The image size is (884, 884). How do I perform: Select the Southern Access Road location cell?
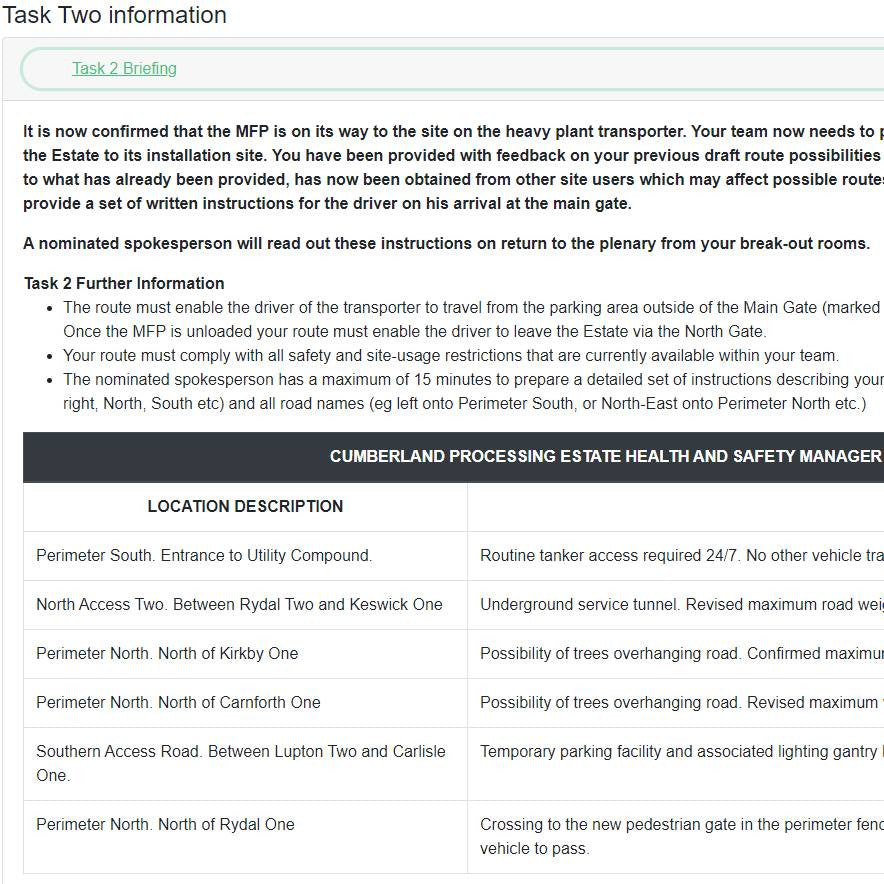pos(241,763)
